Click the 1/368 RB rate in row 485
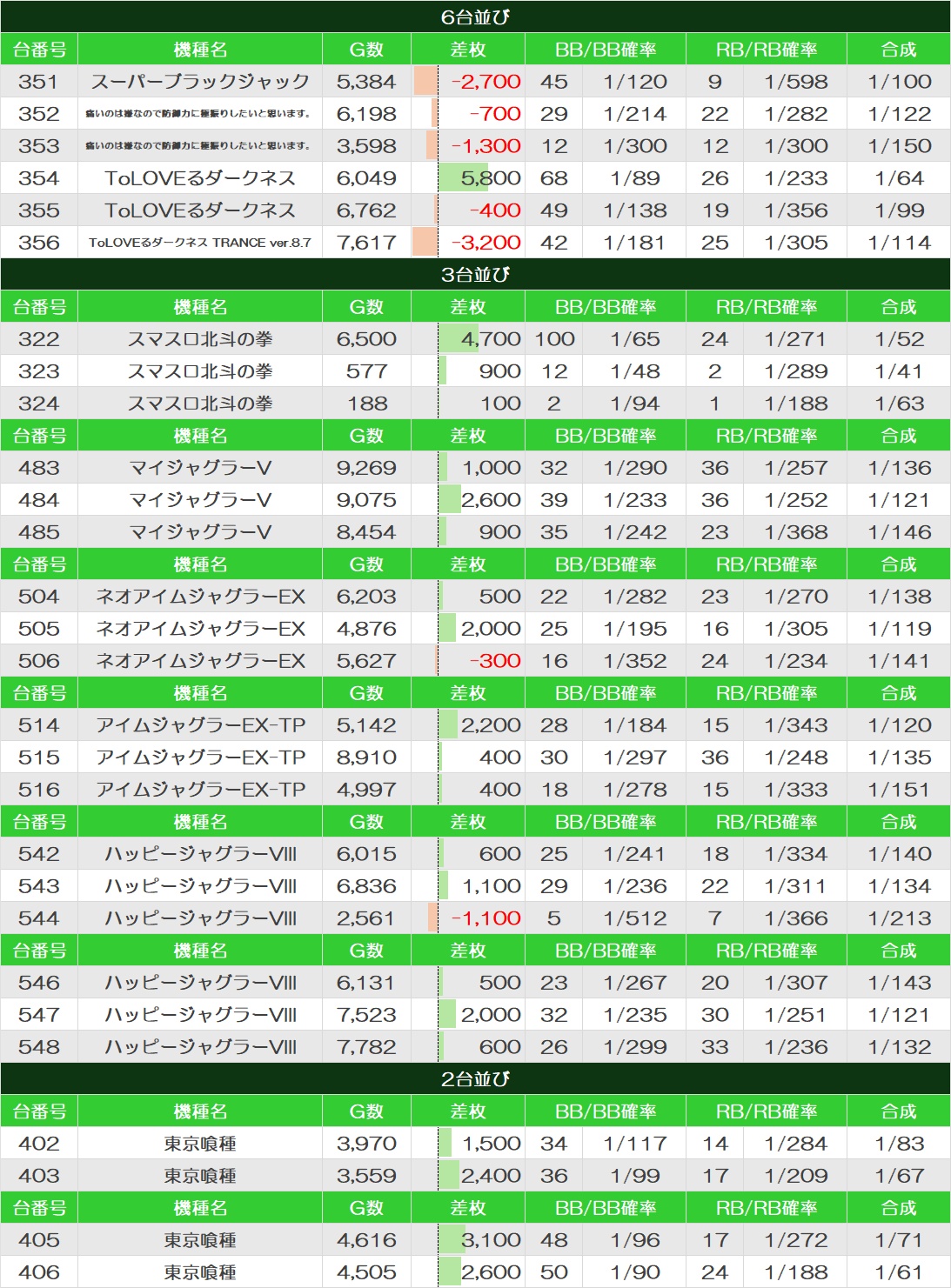Screen dimensions: 951x1288 pyautogui.click(x=795, y=531)
